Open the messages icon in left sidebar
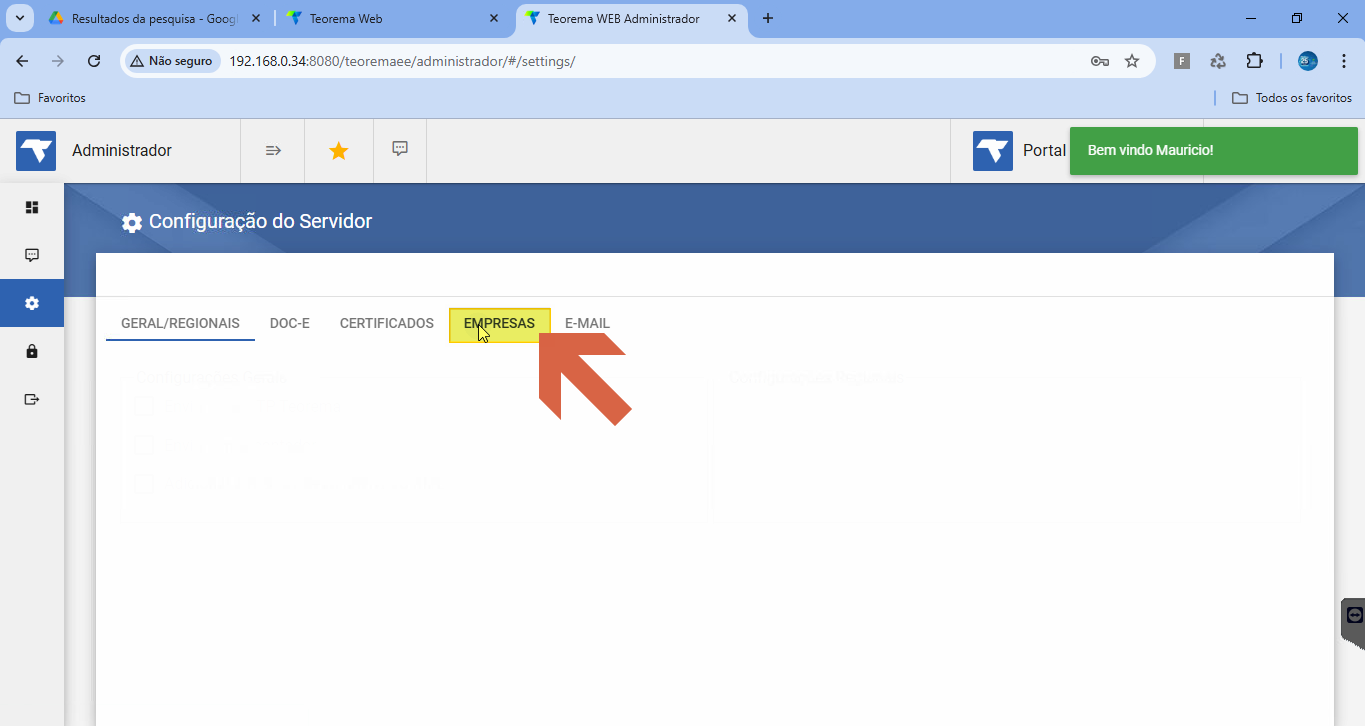 (32, 255)
